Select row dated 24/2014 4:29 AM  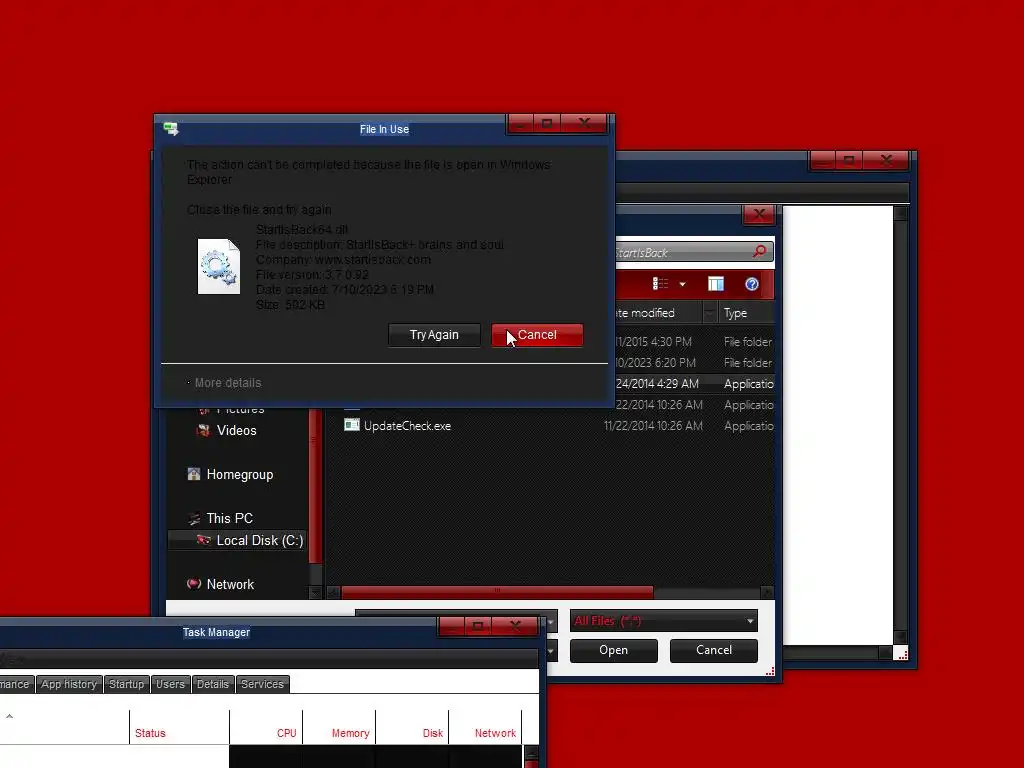694,384
